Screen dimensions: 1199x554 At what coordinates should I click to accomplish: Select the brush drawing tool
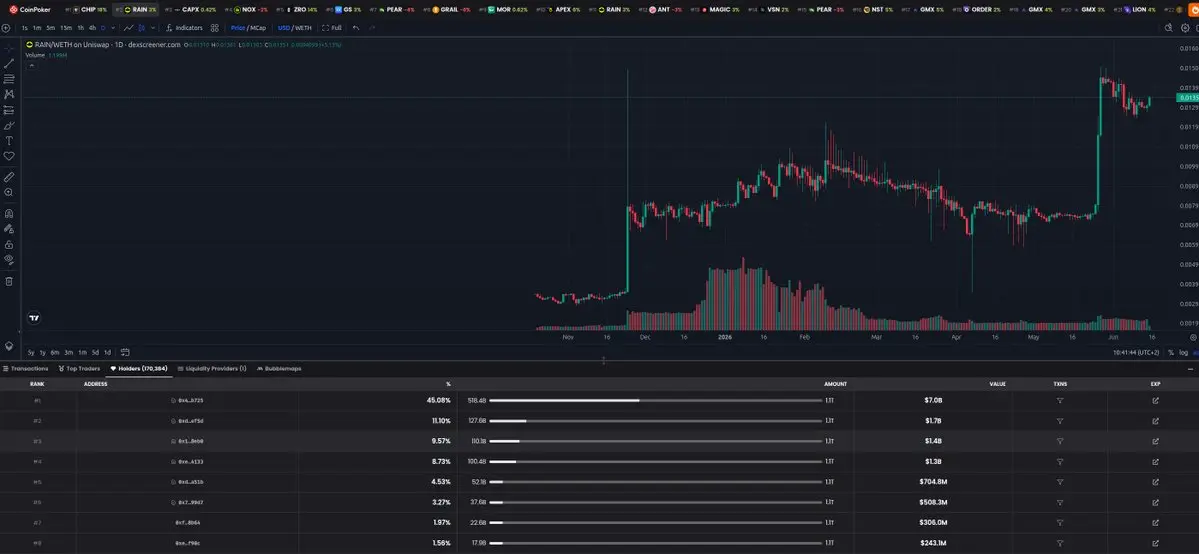pos(9,125)
